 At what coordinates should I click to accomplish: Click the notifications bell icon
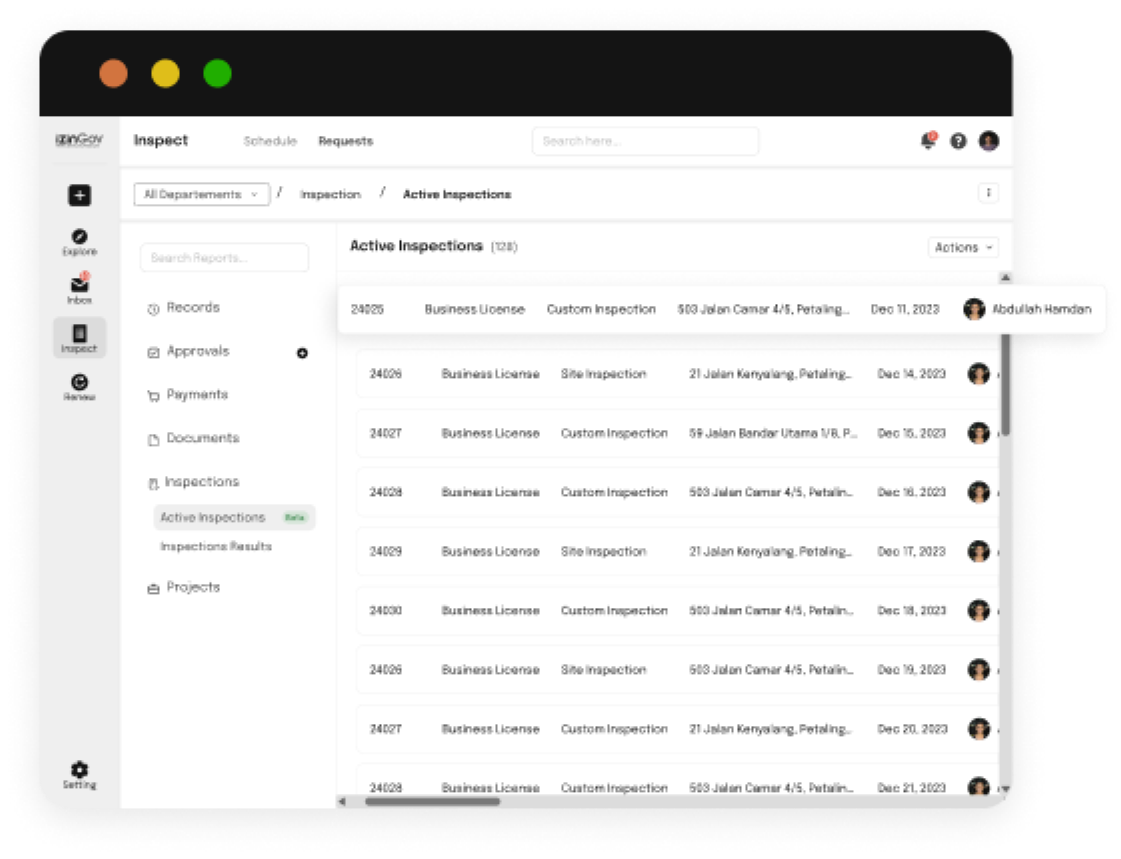tap(928, 141)
